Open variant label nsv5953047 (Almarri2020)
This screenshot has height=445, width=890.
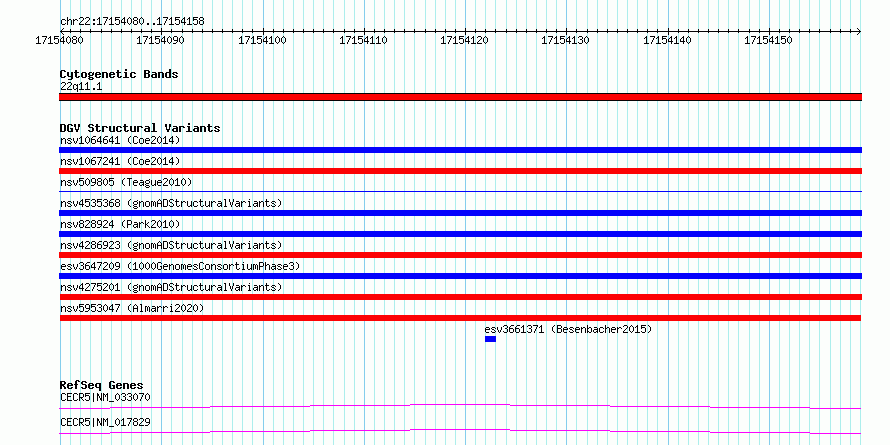(132, 309)
